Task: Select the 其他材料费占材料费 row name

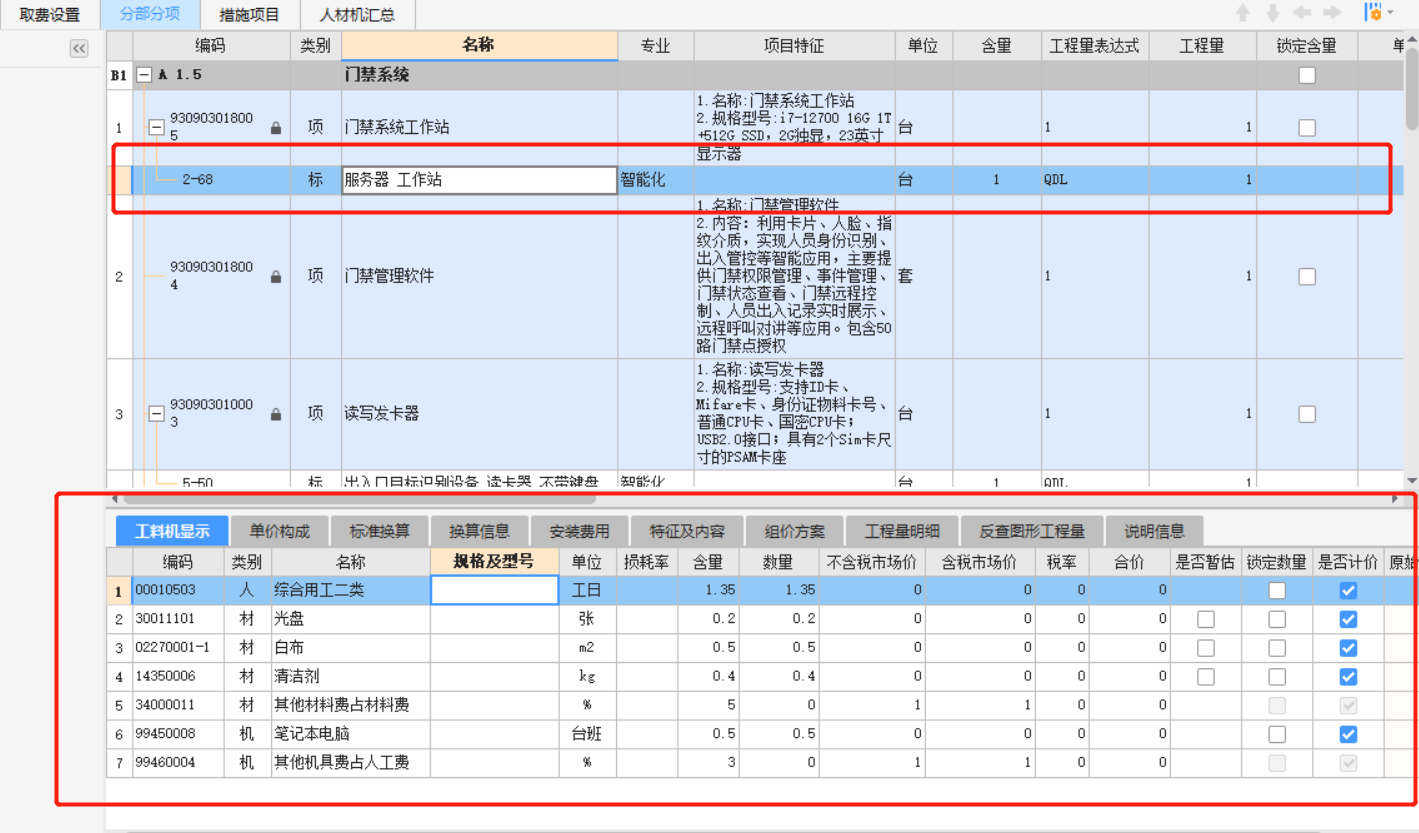Action: coord(350,705)
